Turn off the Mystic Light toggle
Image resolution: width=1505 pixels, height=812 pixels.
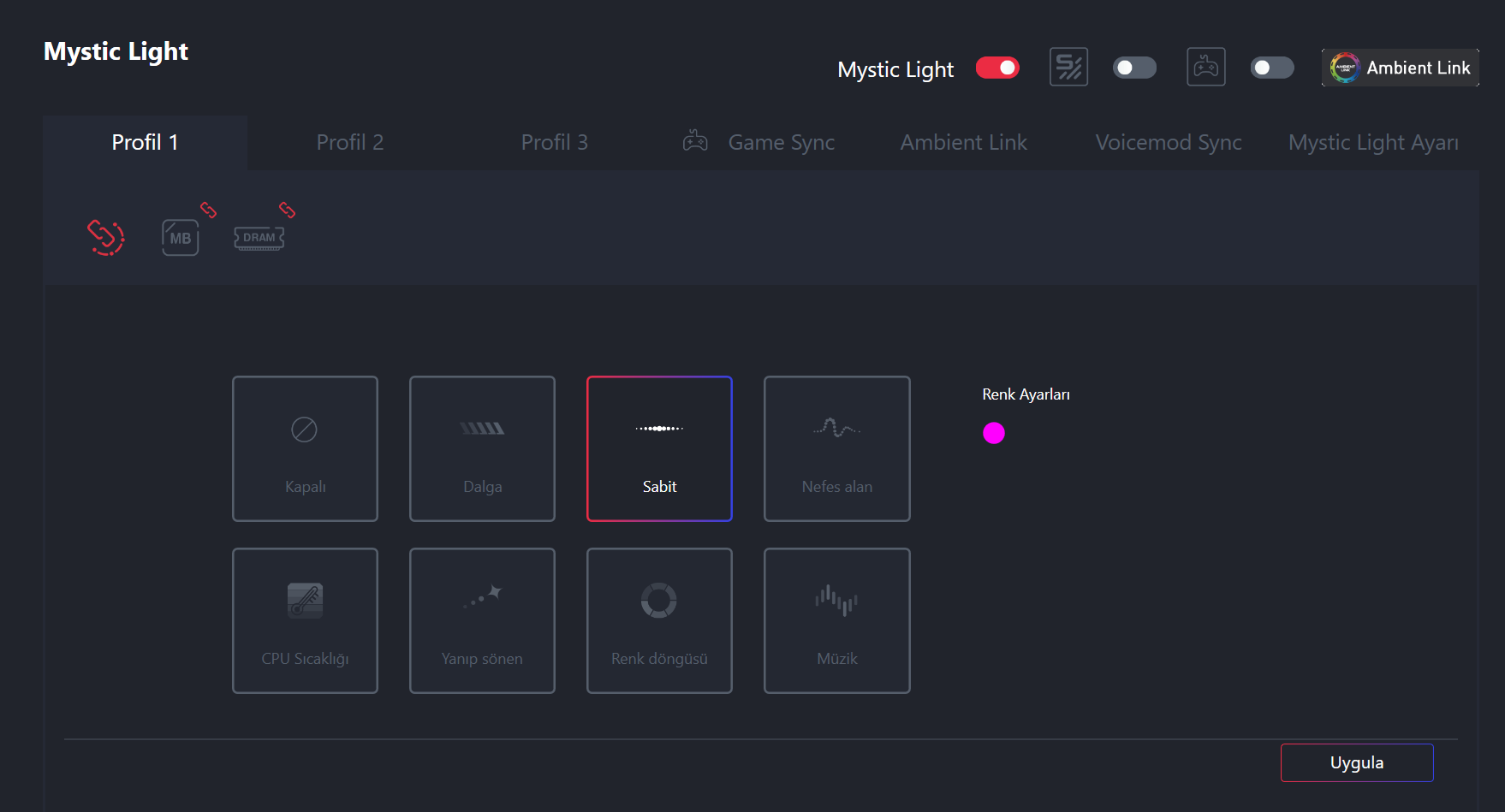point(997,68)
